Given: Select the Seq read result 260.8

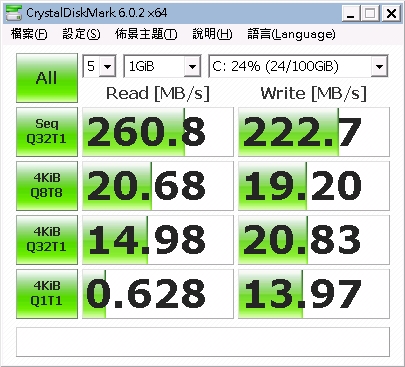Looking at the screenshot, I should tap(158, 132).
